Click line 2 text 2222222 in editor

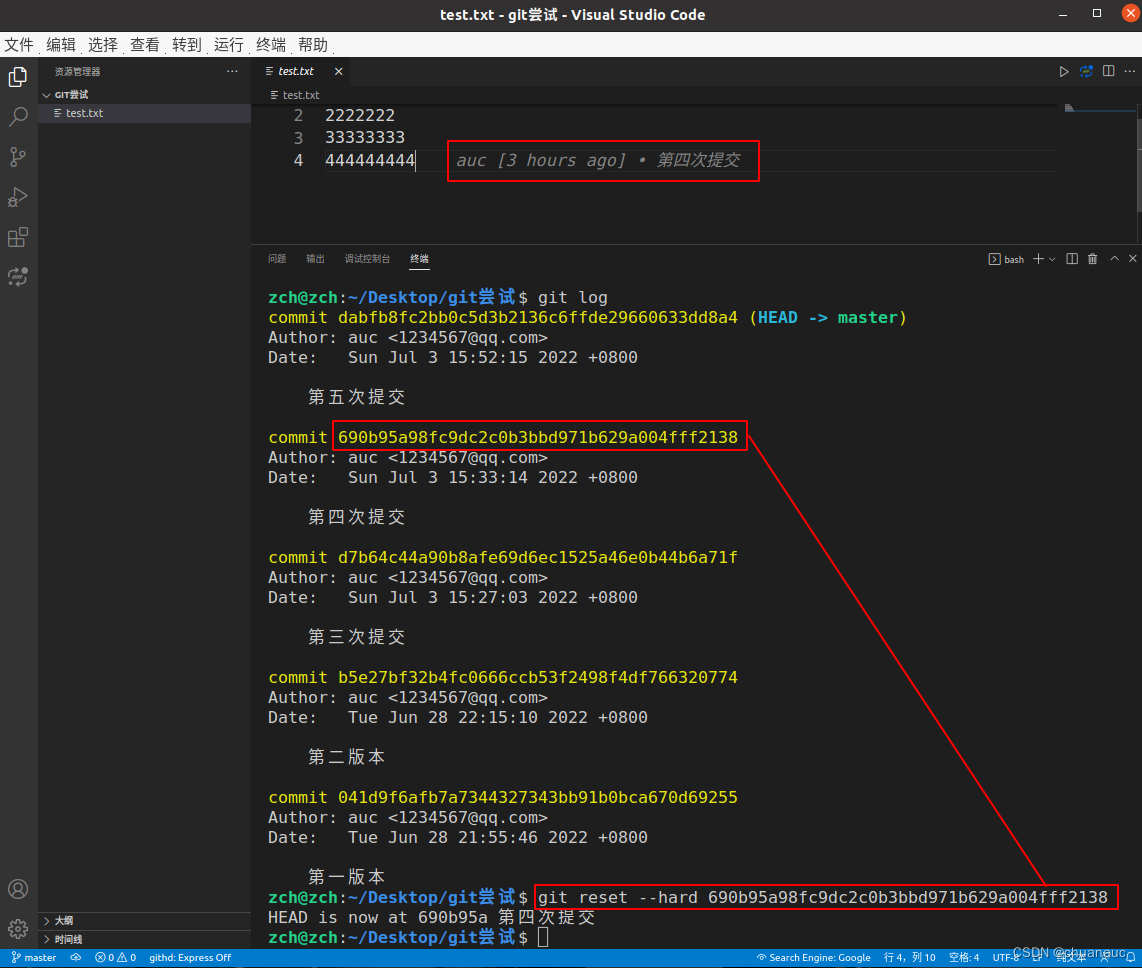pos(360,116)
